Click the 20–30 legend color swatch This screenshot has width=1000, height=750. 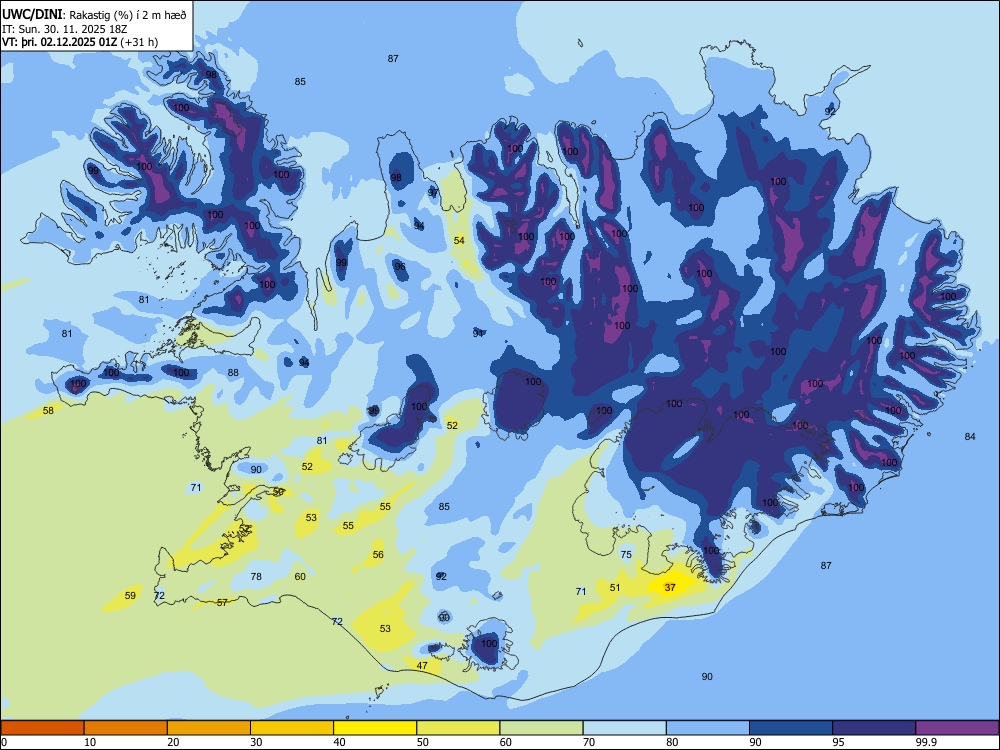[209, 728]
